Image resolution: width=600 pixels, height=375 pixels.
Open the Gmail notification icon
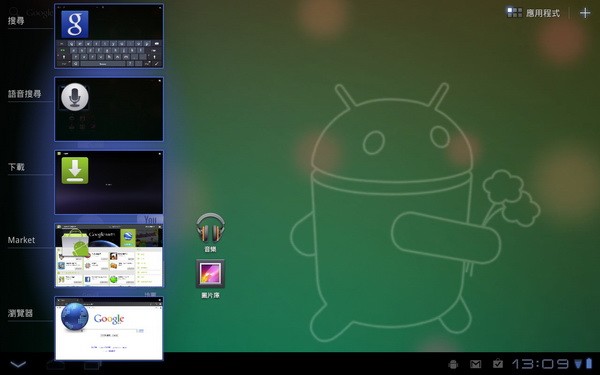click(x=475, y=364)
